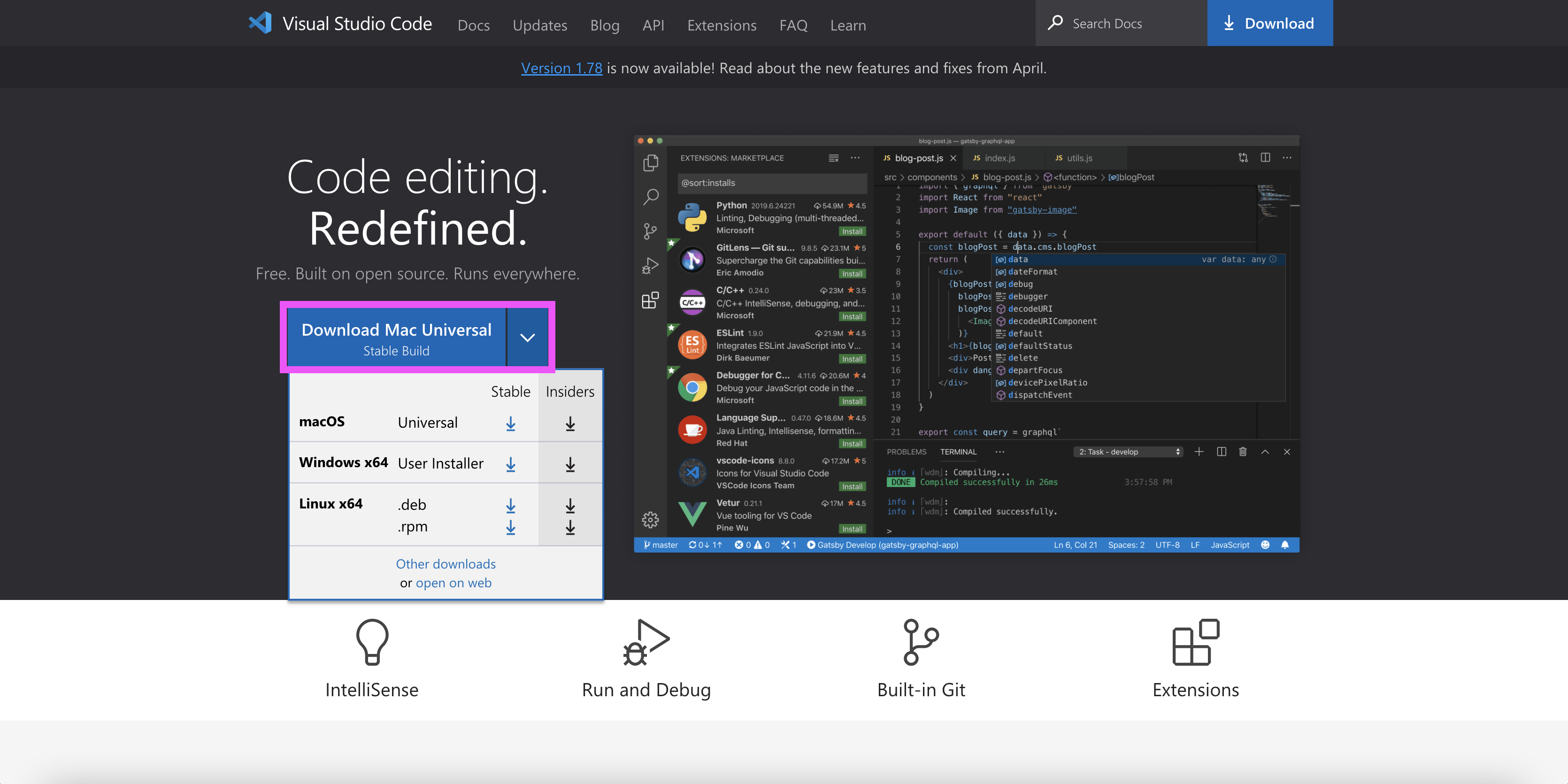This screenshot has height=784, width=1568.
Task: Click the Extensions blocks icon
Action: click(x=1195, y=642)
